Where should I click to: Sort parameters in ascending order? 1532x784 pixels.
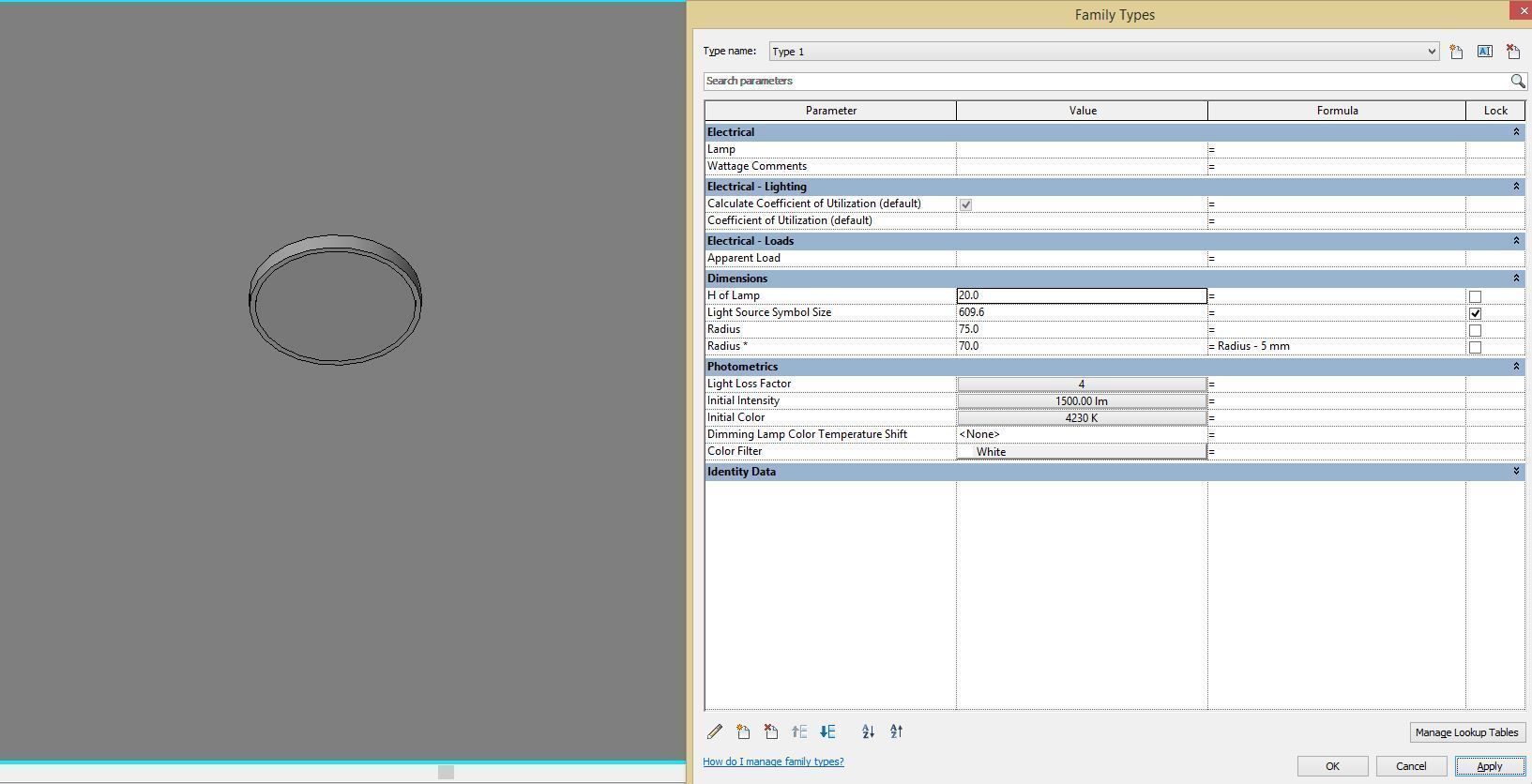click(x=868, y=731)
